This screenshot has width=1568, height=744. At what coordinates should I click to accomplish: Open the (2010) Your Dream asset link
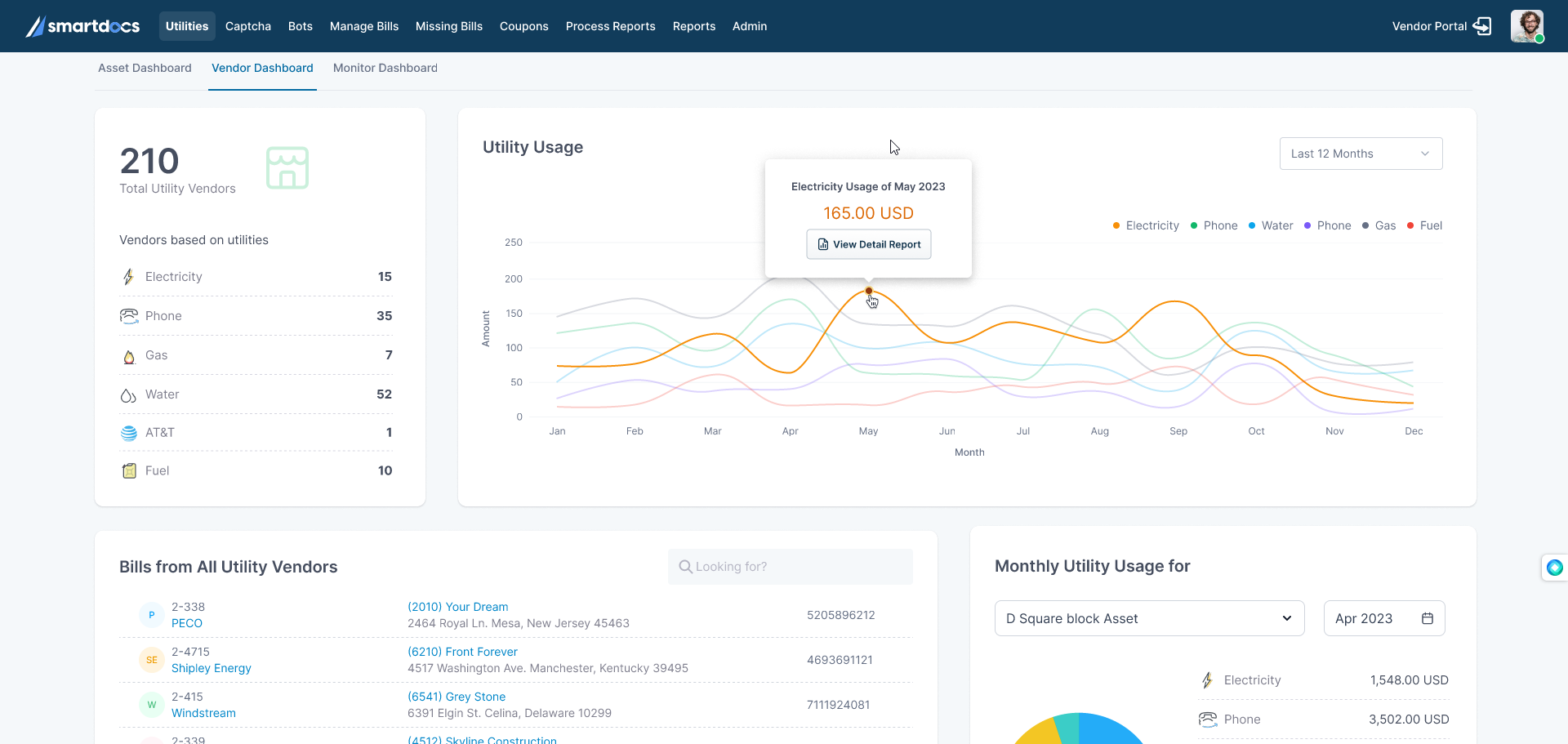coord(458,607)
